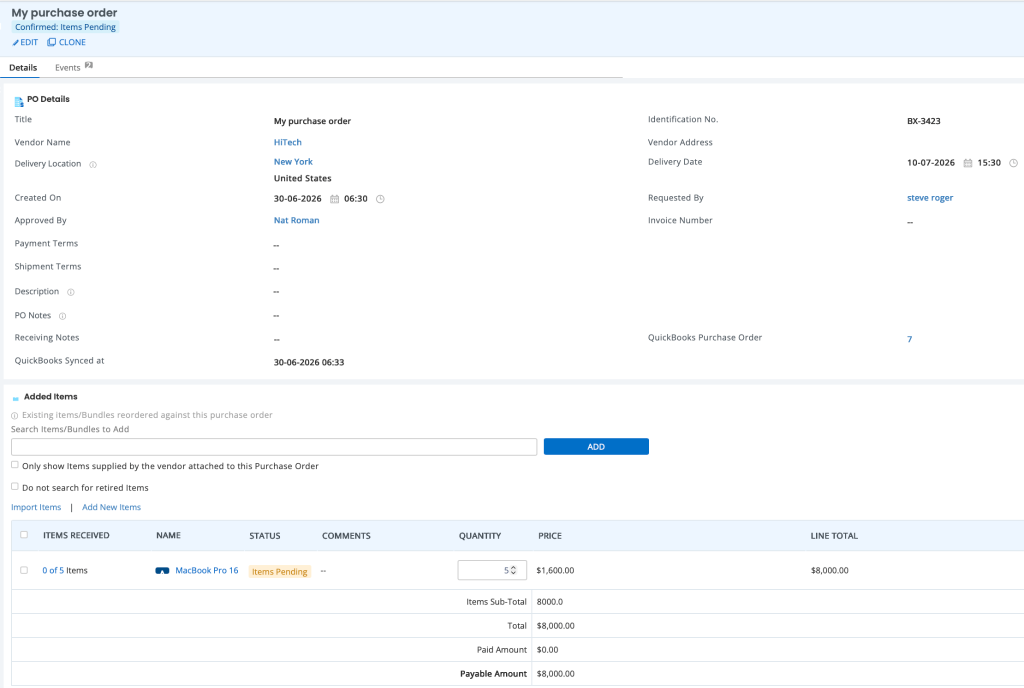
Task: Click clock icon beside 06:30 time
Action: point(380,199)
